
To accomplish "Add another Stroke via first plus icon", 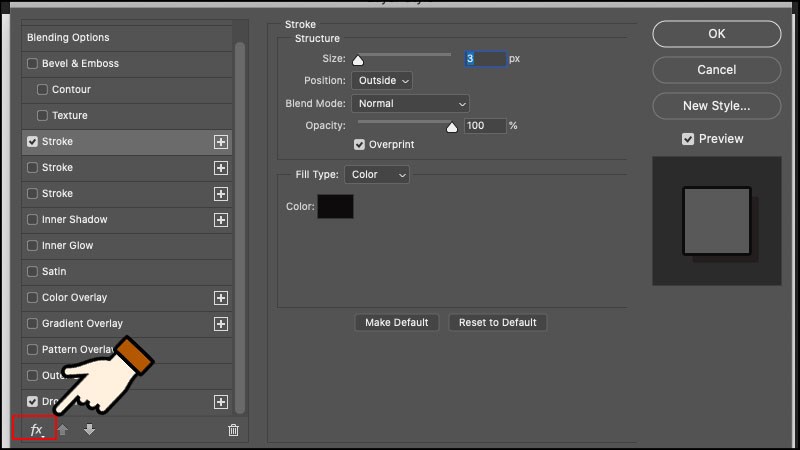I will 221,142.
